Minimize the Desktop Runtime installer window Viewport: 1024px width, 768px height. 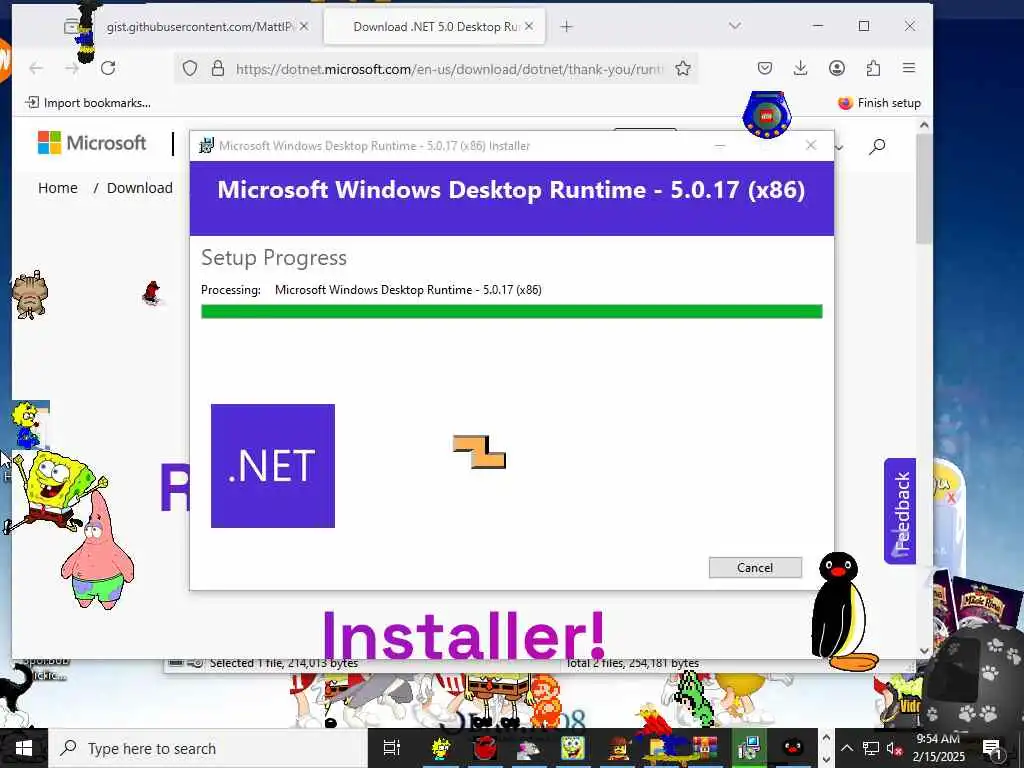tap(720, 145)
